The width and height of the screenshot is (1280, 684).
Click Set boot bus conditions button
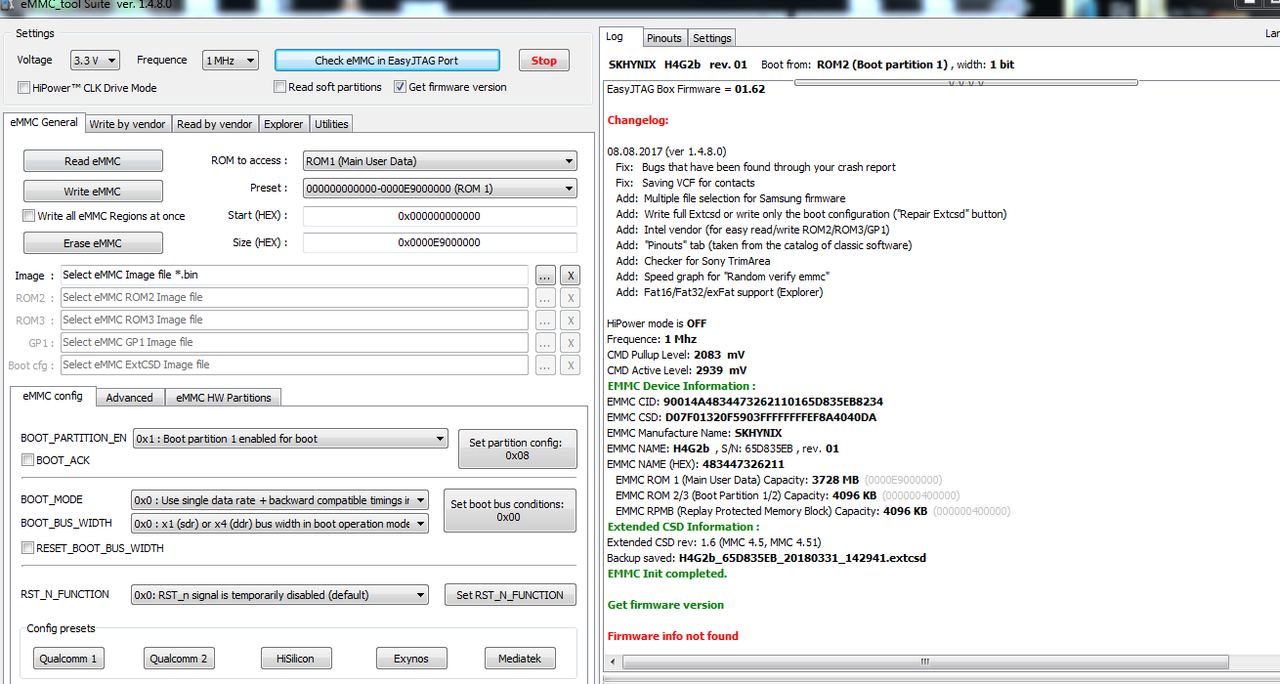pyautogui.click(x=508, y=510)
